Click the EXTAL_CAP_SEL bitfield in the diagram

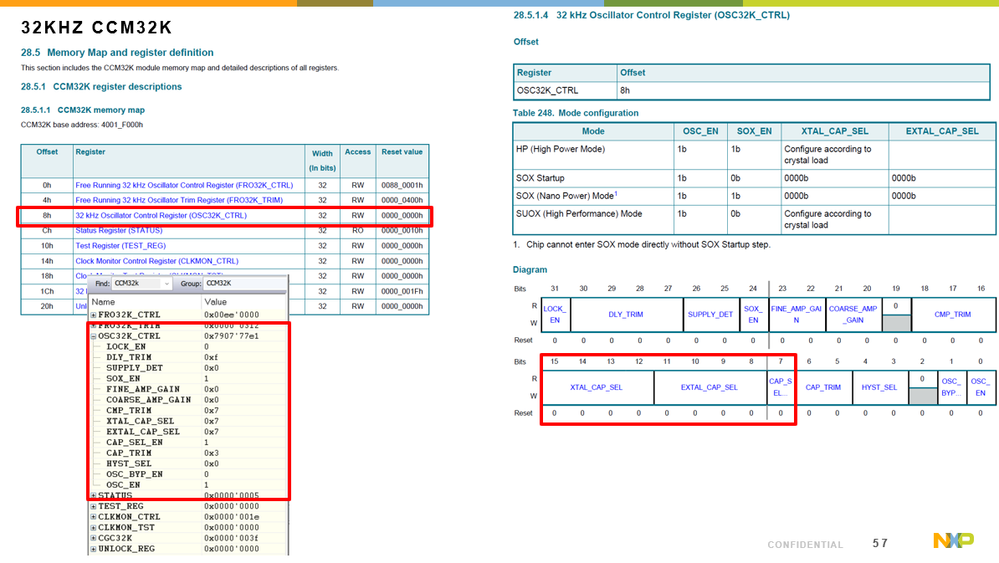710,387
